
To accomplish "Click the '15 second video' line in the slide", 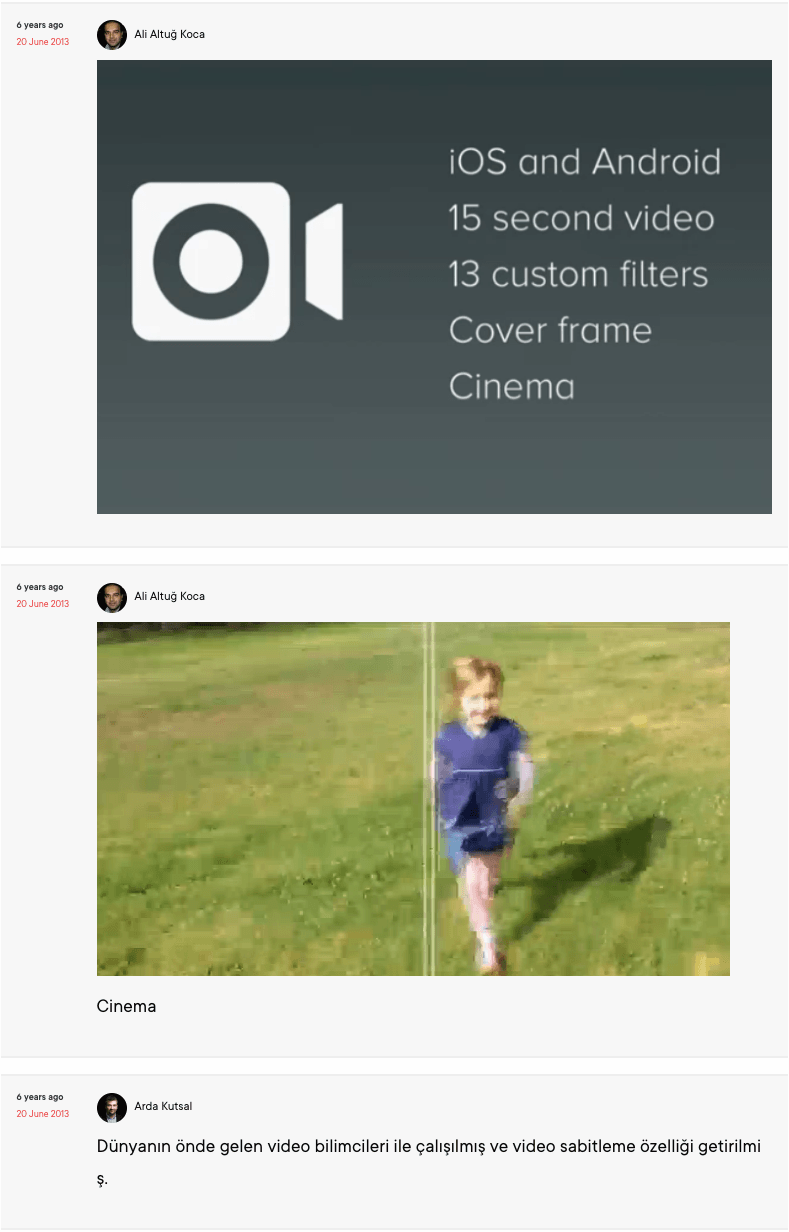I will tap(581, 218).
